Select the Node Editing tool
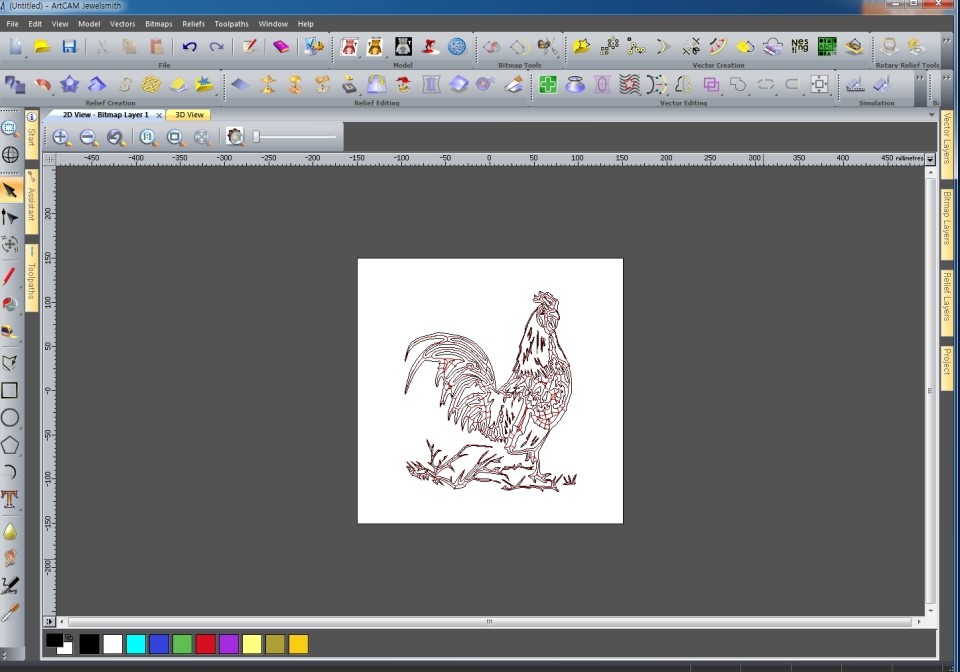The image size is (960, 672). (x=10, y=217)
